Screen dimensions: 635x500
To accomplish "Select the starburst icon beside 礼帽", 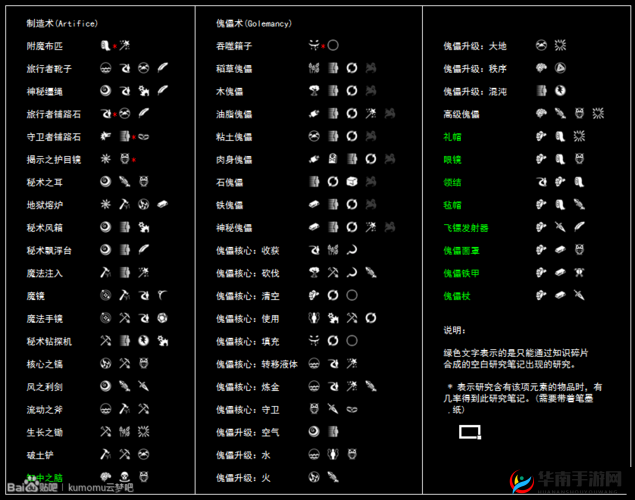I will [x=579, y=136].
